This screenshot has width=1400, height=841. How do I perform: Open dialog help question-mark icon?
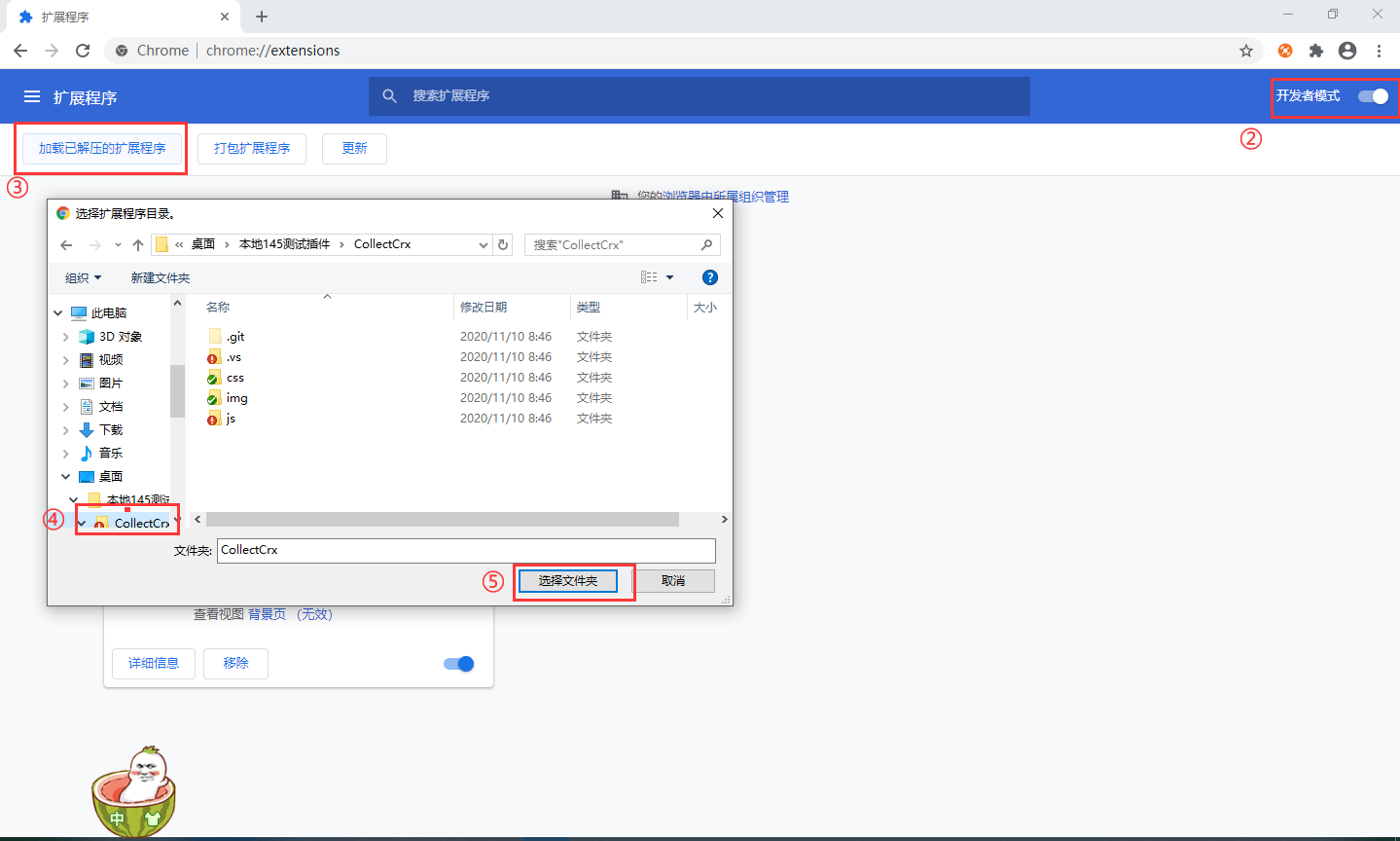pyautogui.click(x=710, y=277)
